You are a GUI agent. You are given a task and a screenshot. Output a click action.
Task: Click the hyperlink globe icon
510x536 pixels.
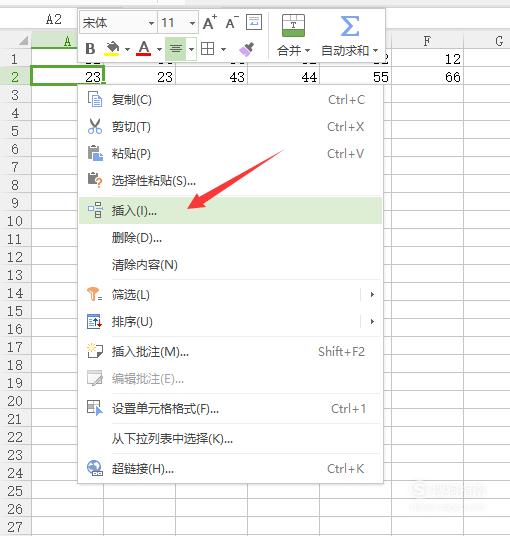tap(95, 468)
